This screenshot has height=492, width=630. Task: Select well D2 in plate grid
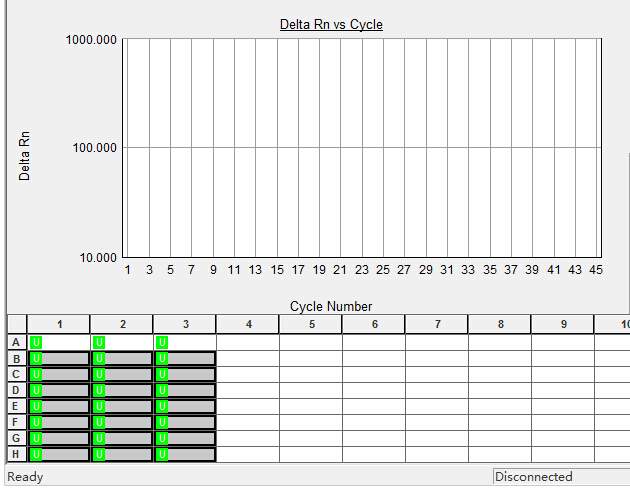point(122,390)
